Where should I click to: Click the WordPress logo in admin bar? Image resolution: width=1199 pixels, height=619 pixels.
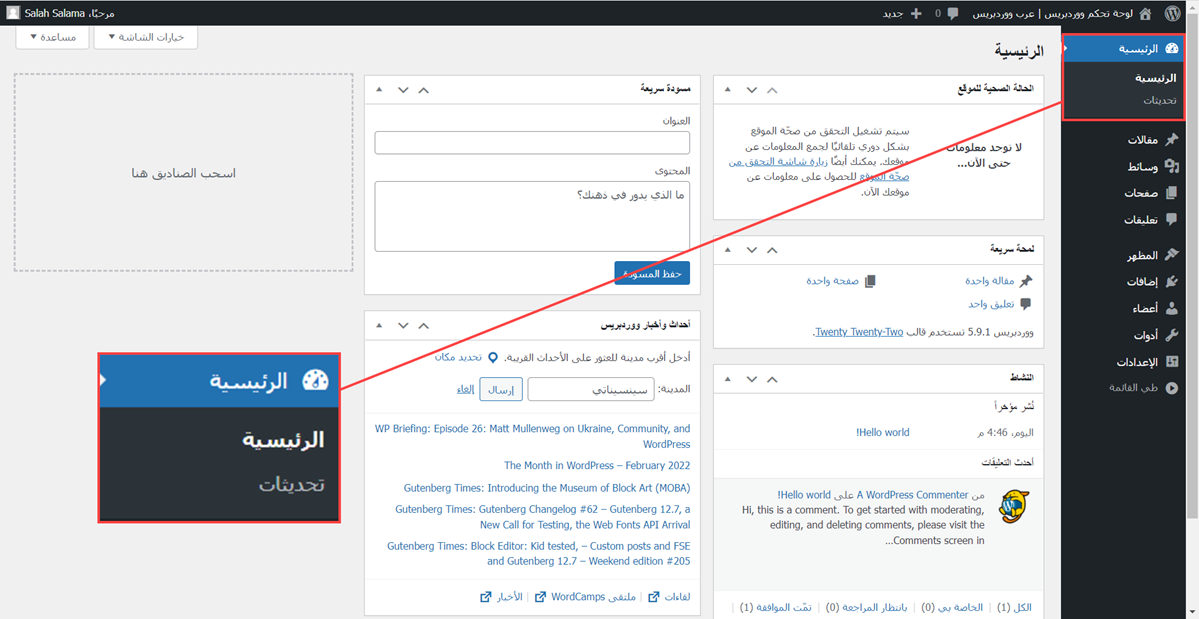(x=1172, y=13)
